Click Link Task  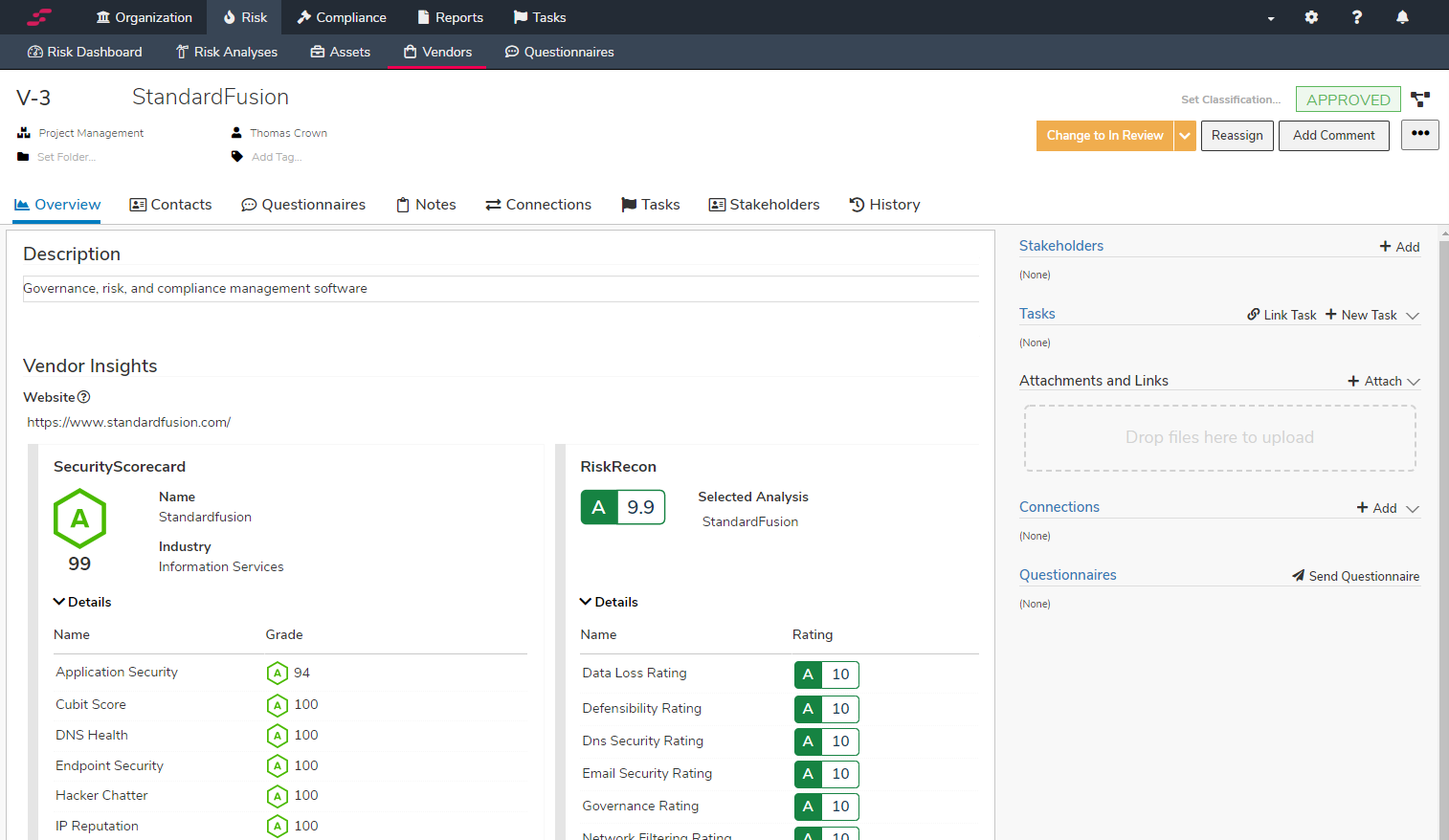[1282, 315]
